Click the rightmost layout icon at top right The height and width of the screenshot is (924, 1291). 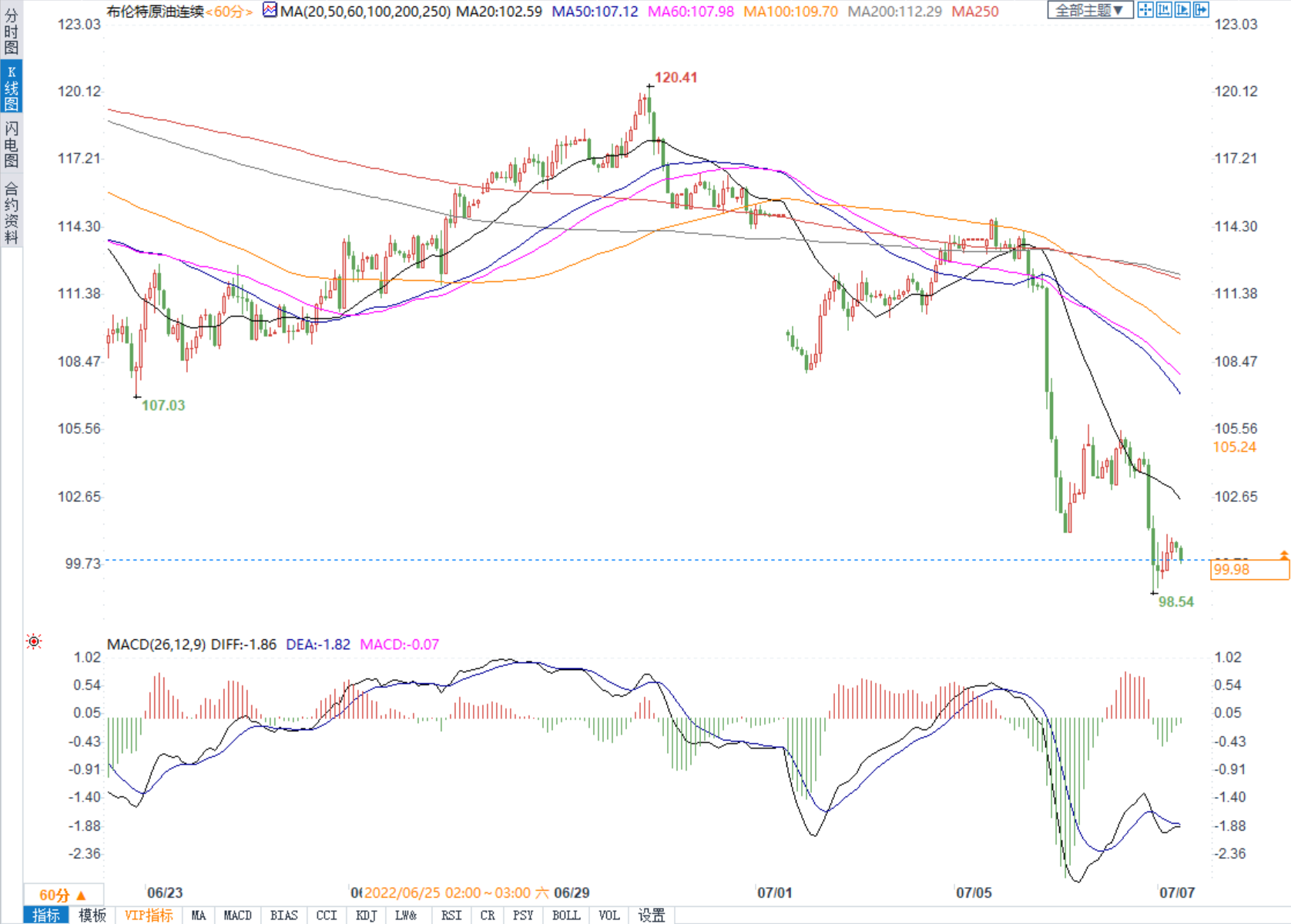1200,10
